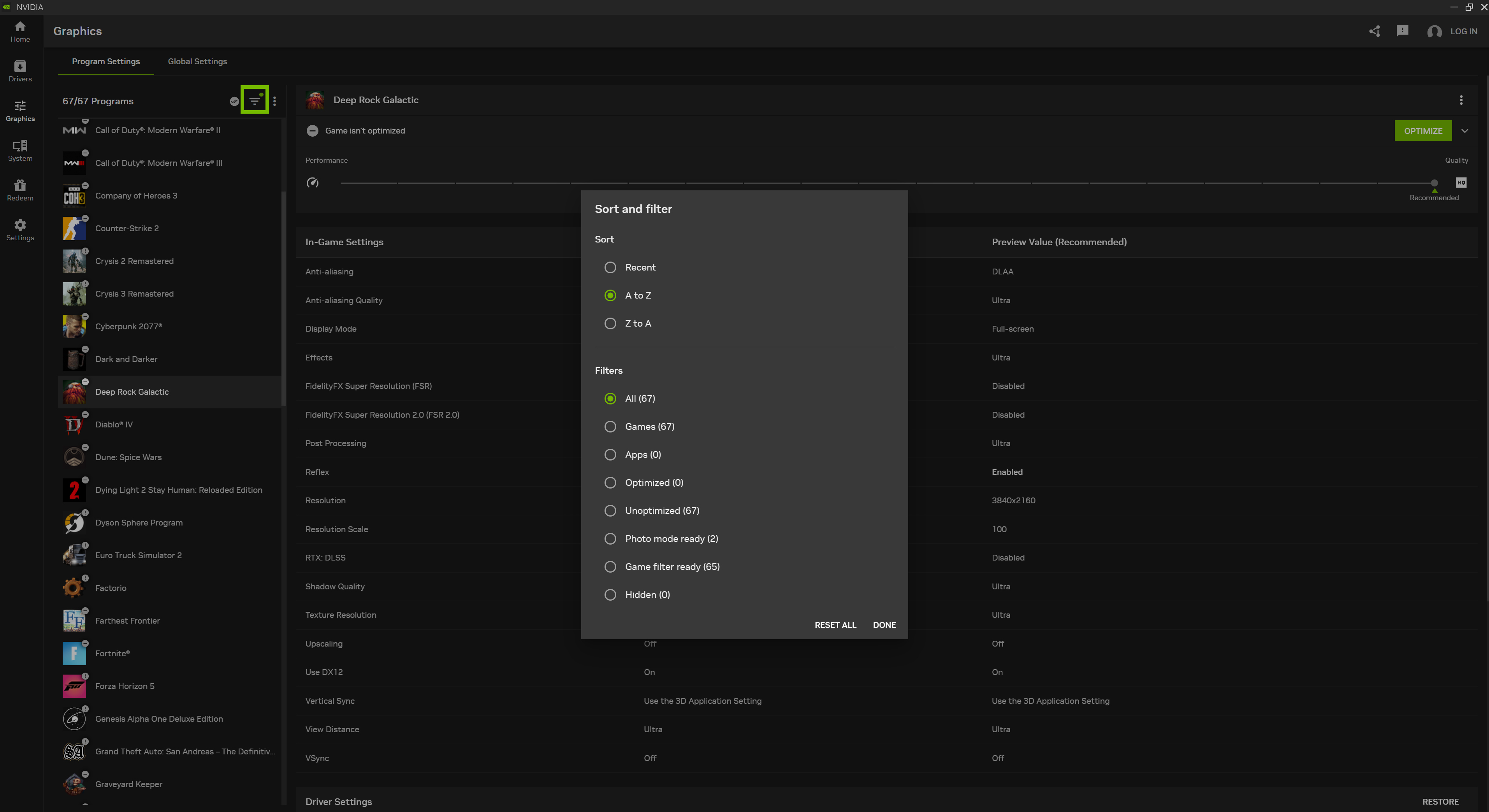
Task: Click the share icon in header
Action: click(1375, 31)
